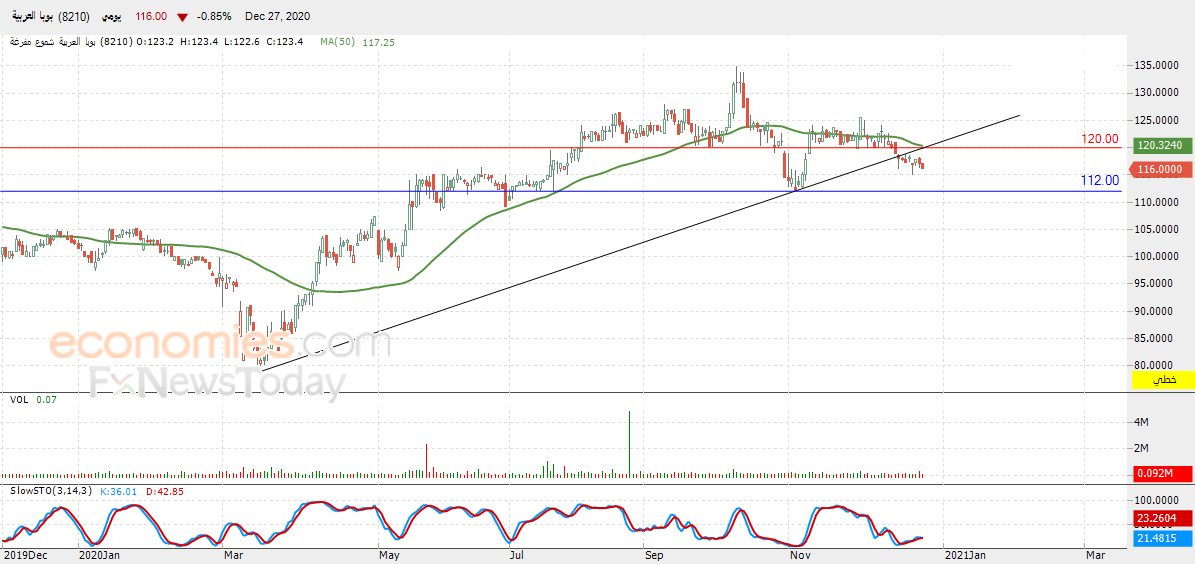Click the VOL indicator label

coord(19,399)
